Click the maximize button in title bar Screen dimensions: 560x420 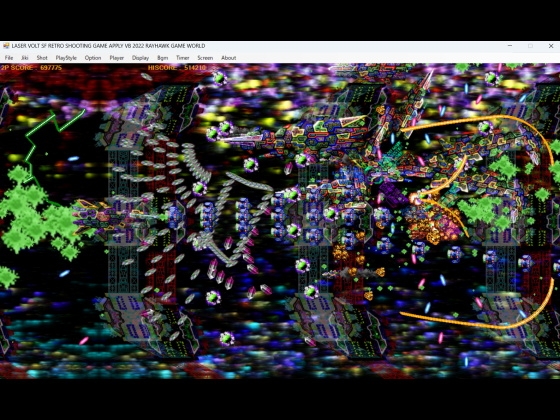[530, 46]
